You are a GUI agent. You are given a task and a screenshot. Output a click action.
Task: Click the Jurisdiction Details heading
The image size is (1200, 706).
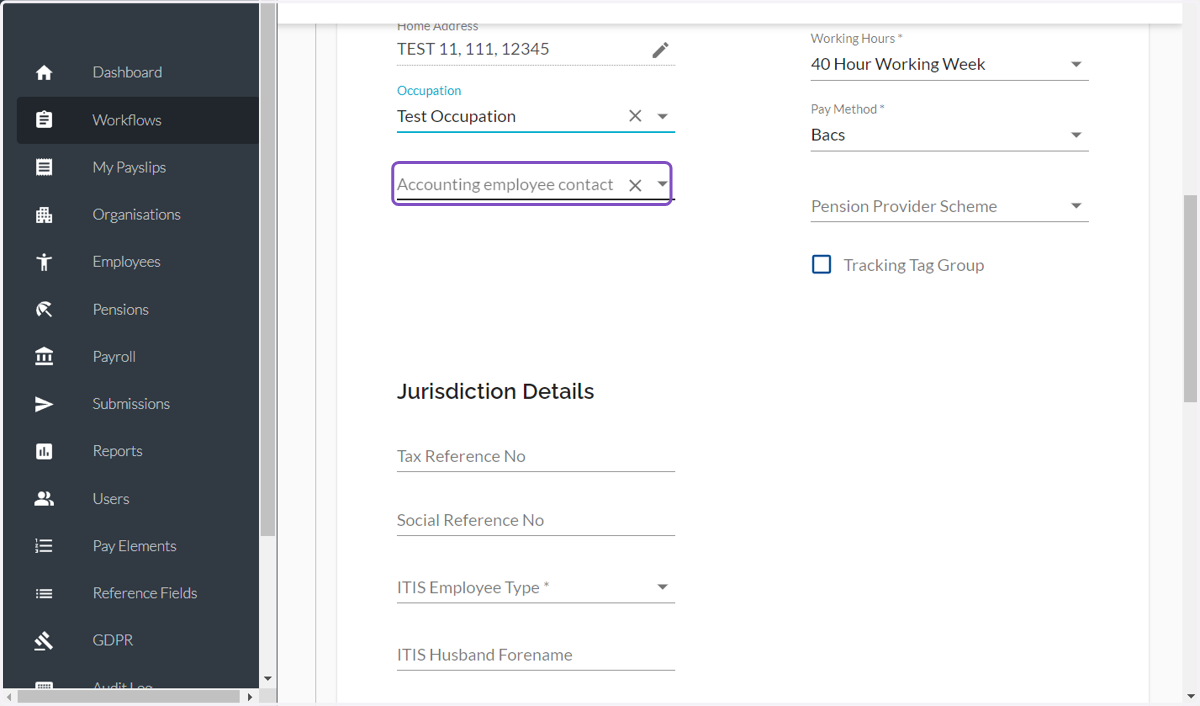click(495, 392)
